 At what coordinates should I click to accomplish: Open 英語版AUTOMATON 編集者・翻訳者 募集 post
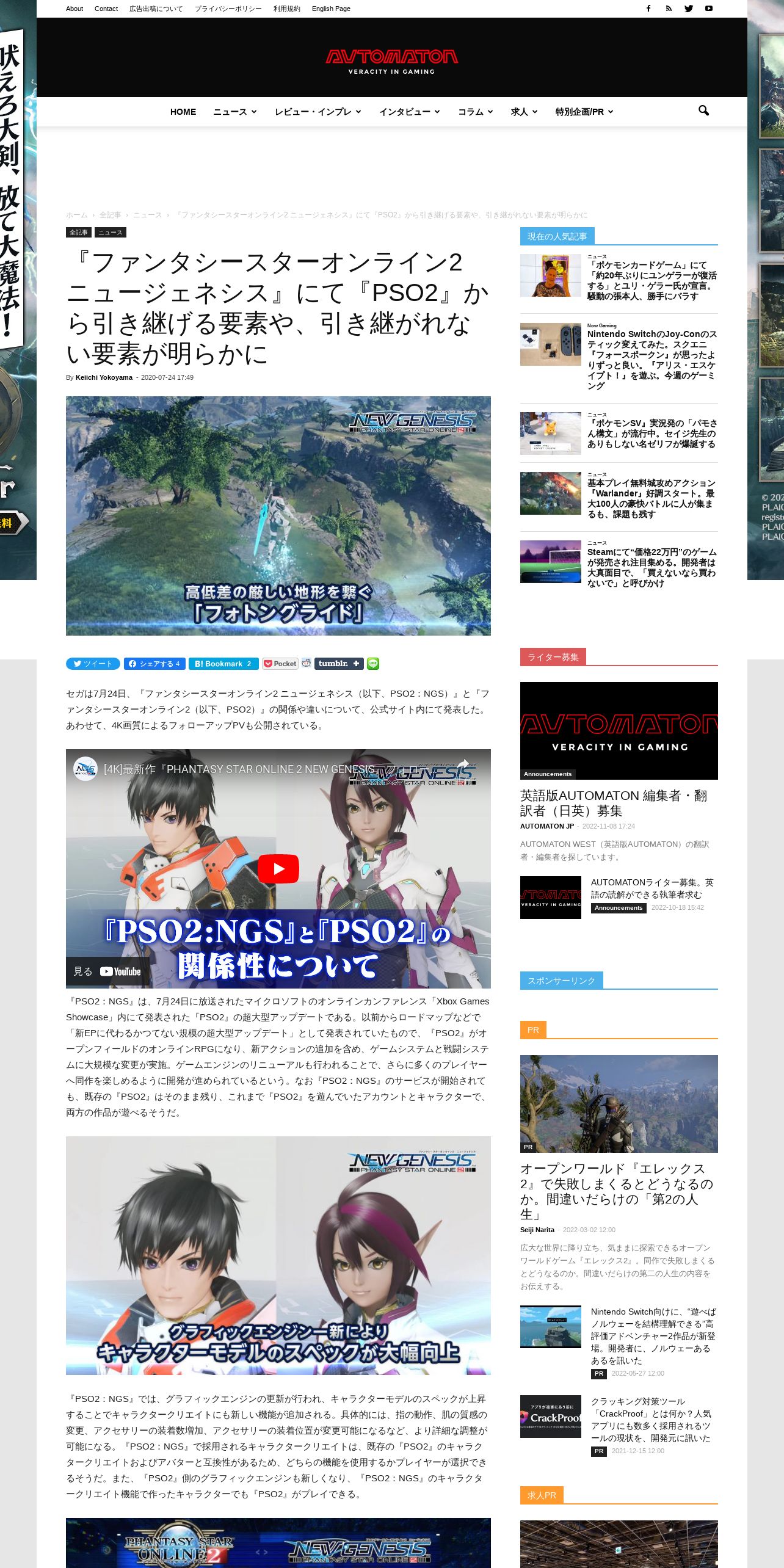click(614, 803)
